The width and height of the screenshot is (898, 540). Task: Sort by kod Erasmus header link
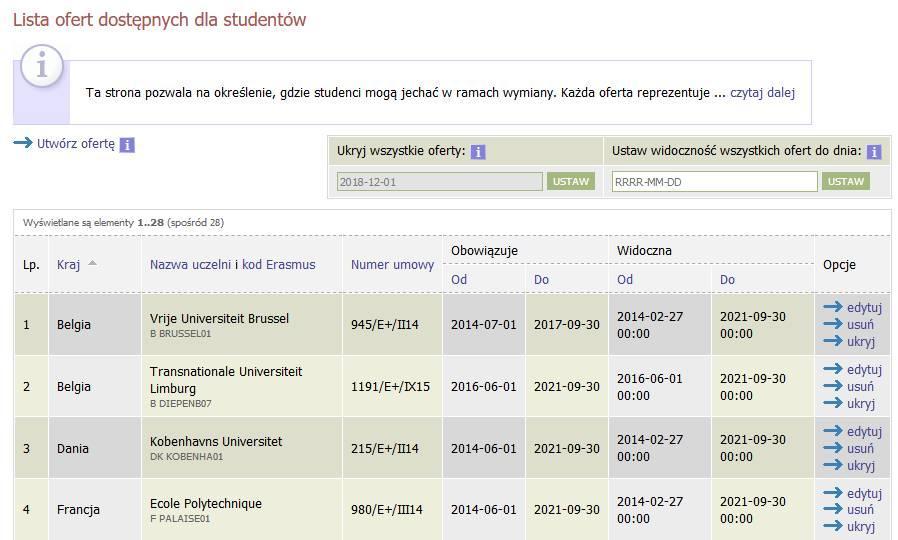click(278, 265)
